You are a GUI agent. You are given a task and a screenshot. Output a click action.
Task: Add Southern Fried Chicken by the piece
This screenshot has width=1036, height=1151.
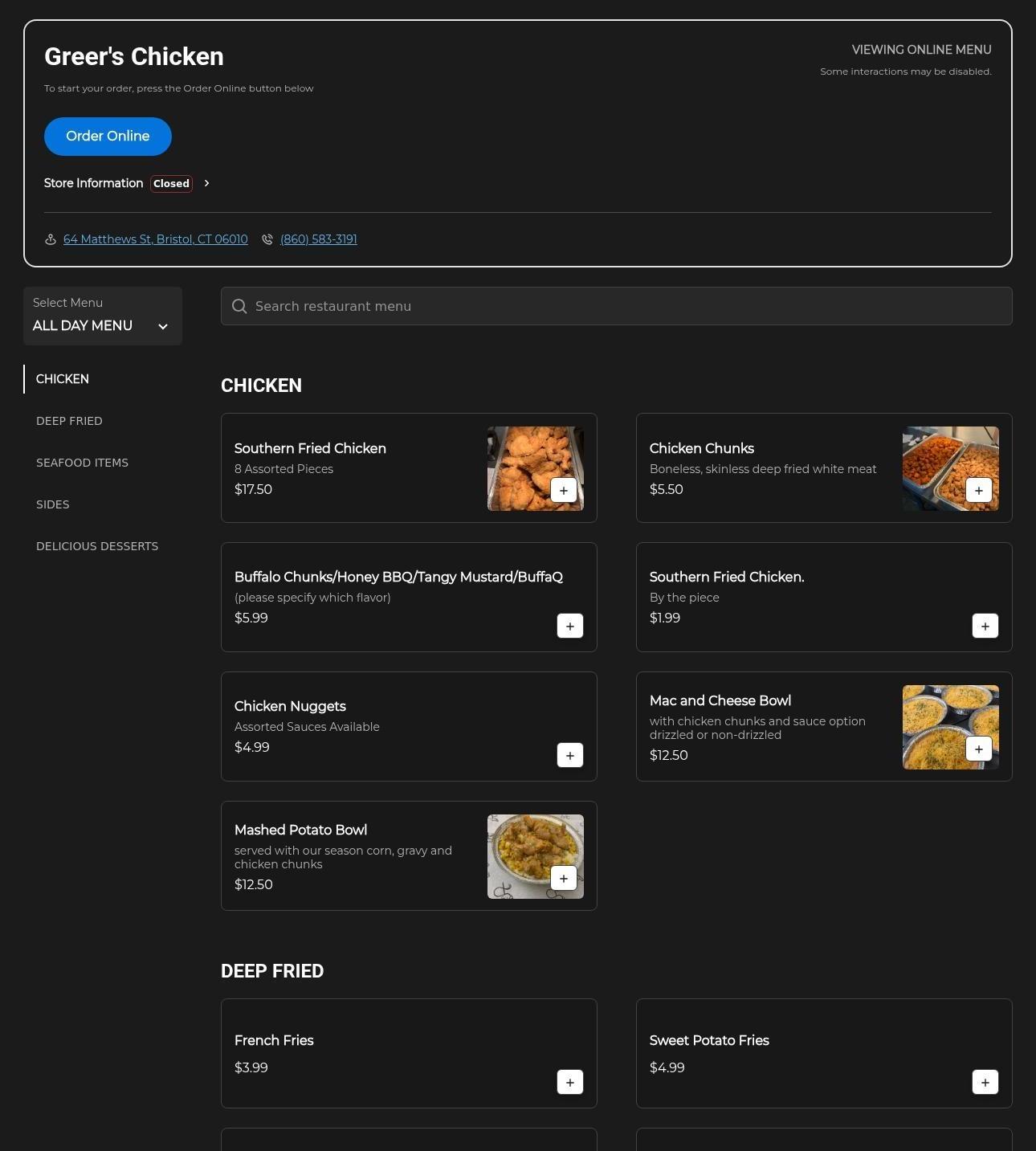[x=985, y=626]
